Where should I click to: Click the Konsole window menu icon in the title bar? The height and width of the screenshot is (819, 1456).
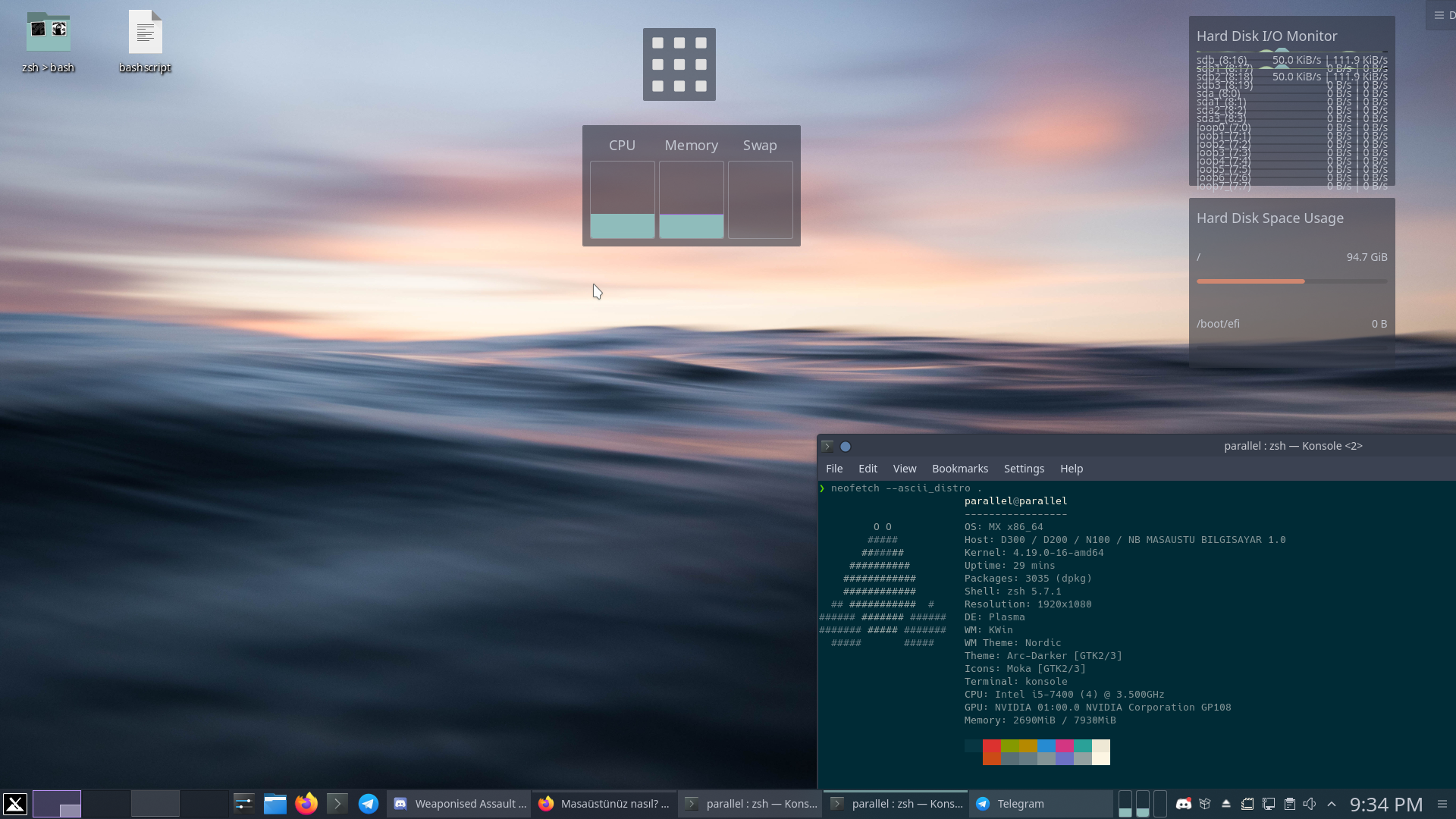point(827,447)
